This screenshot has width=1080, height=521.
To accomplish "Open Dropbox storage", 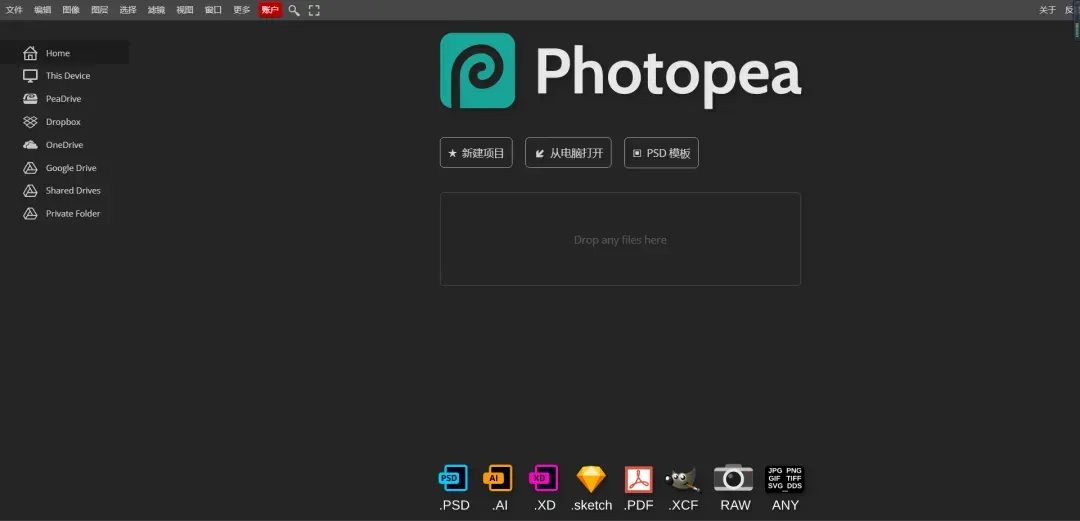I will (64, 122).
